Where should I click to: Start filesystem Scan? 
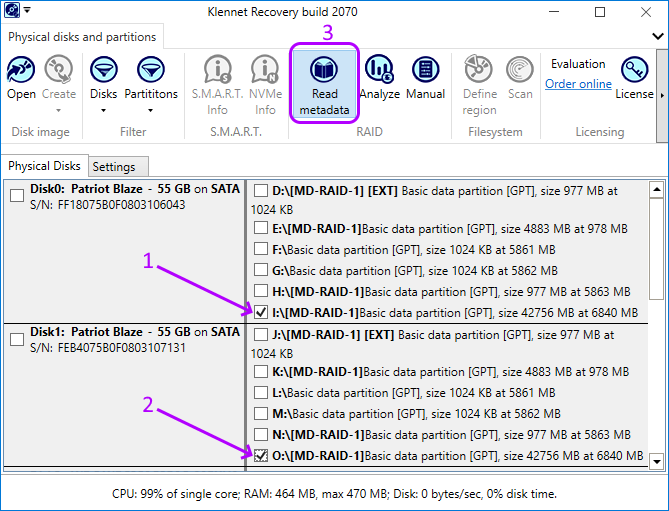[520, 78]
